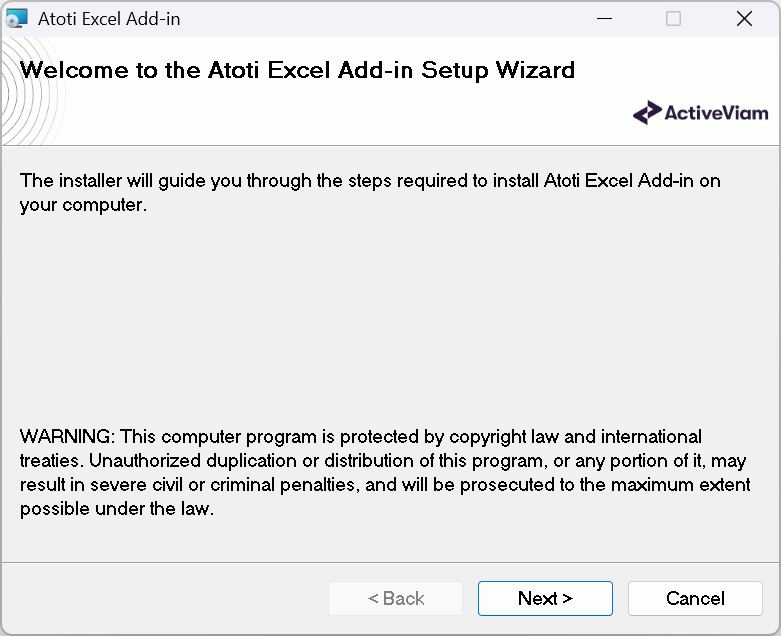Minimize the setup wizard window
The width and height of the screenshot is (781, 636).
tap(603, 19)
